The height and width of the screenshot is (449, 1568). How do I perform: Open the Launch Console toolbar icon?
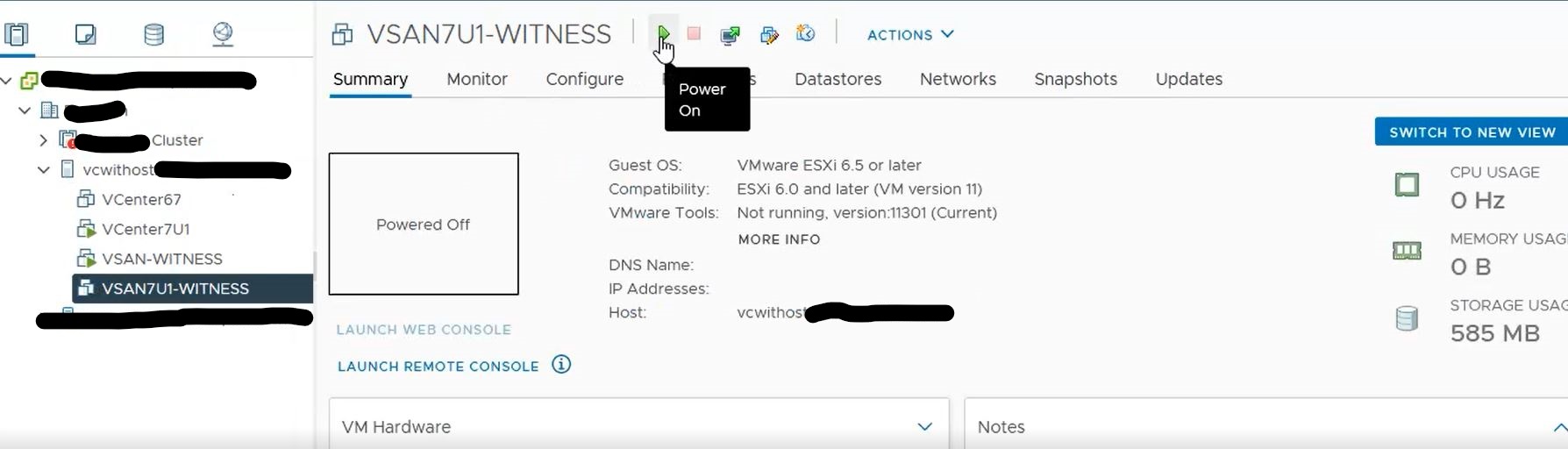pos(730,34)
